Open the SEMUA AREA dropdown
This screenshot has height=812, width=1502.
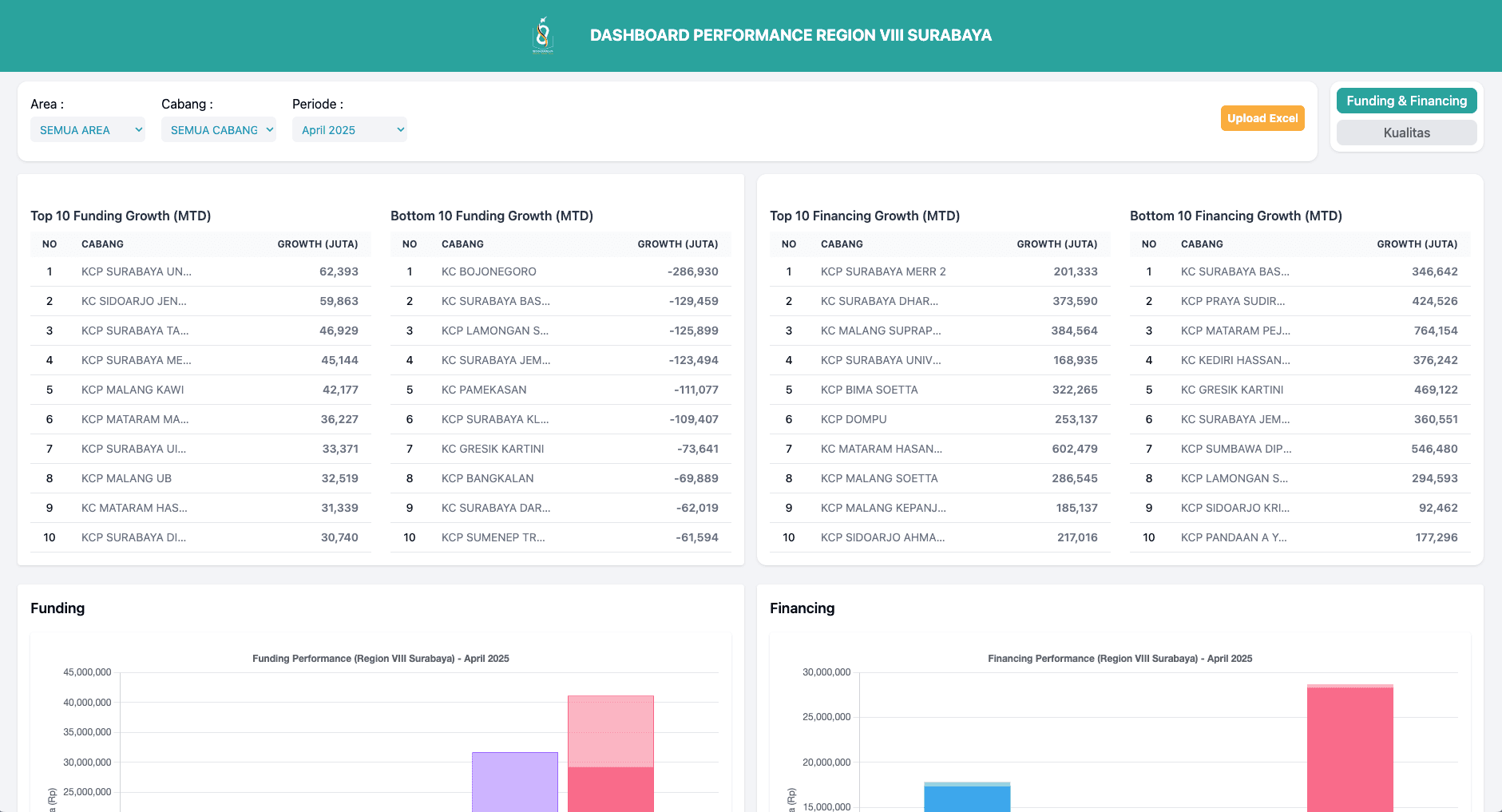(x=88, y=129)
